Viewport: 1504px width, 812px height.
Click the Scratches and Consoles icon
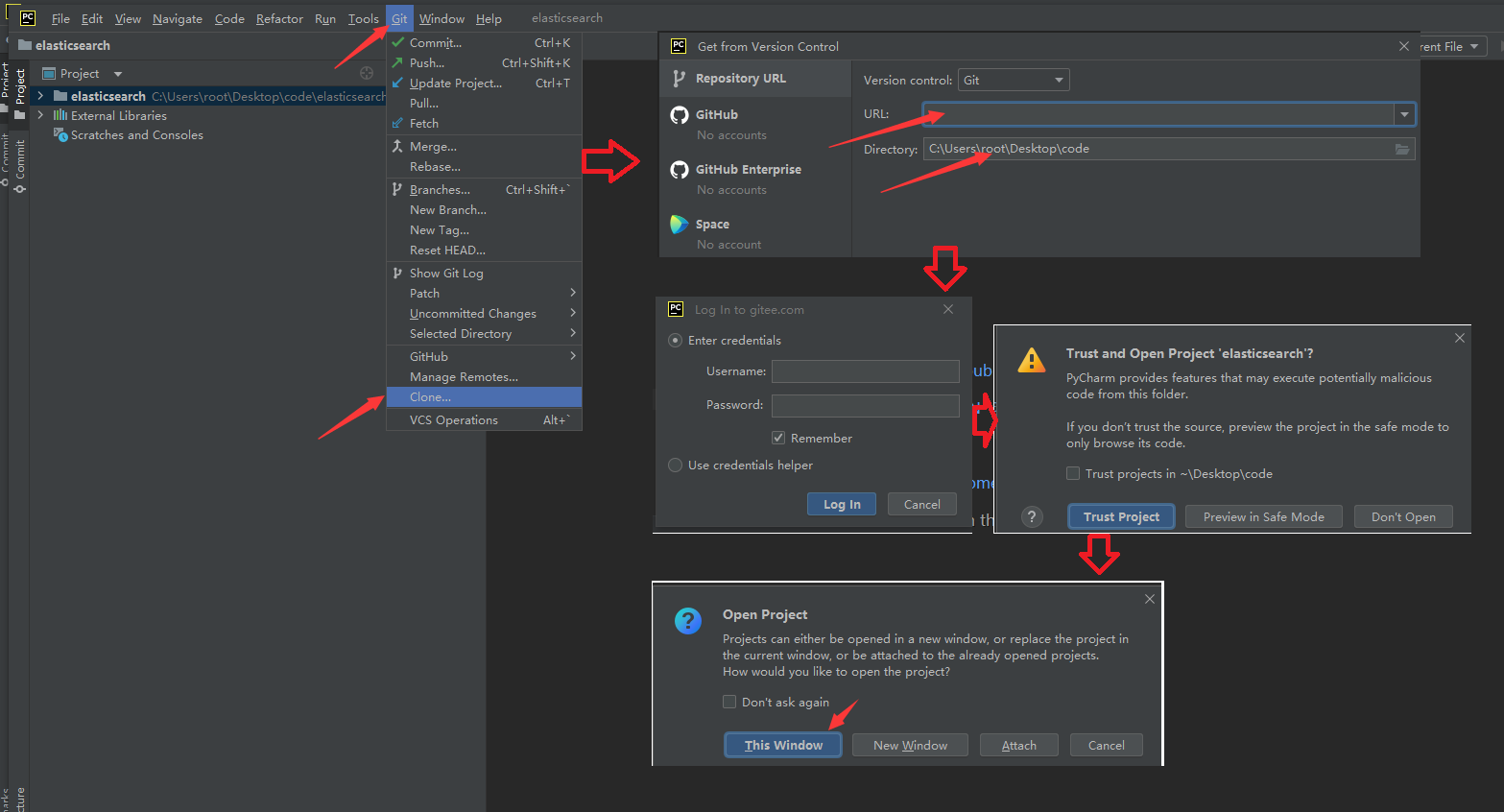click(x=60, y=134)
